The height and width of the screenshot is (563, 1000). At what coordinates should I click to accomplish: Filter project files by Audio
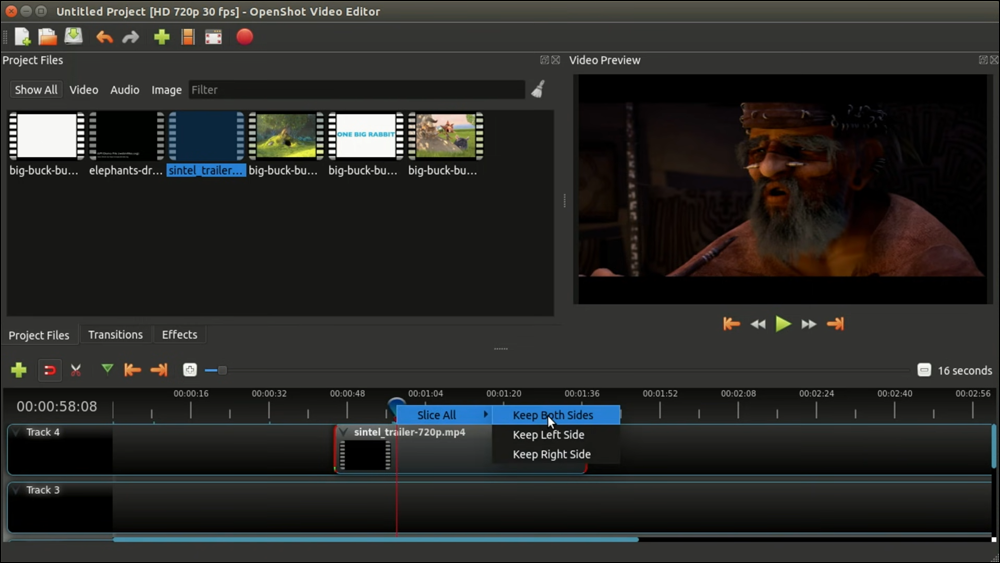pyautogui.click(x=124, y=90)
